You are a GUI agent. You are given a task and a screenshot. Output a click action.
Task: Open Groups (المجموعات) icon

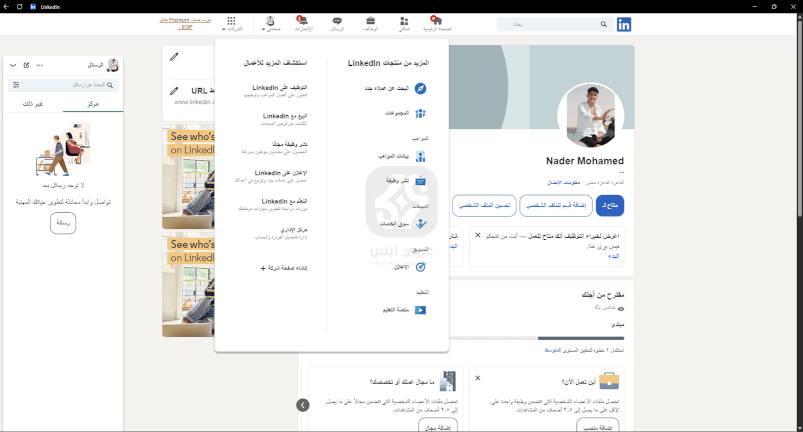(x=420, y=113)
